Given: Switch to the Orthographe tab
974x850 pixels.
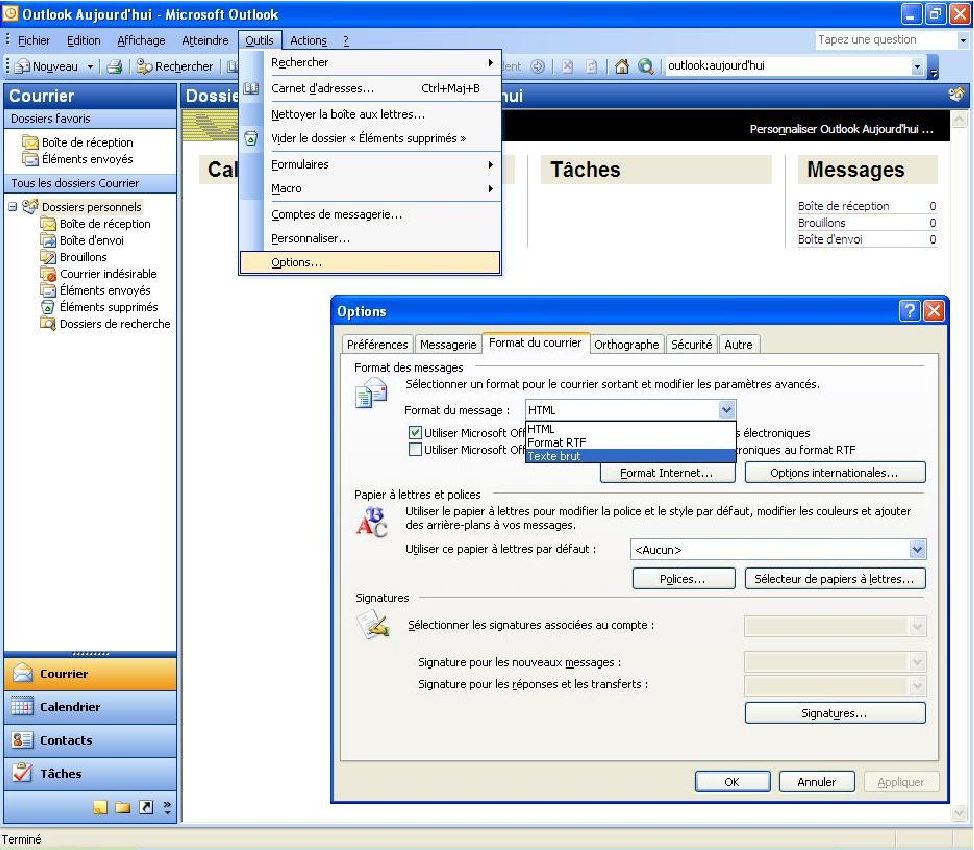Looking at the screenshot, I should pyautogui.click(x=626, y=344).
